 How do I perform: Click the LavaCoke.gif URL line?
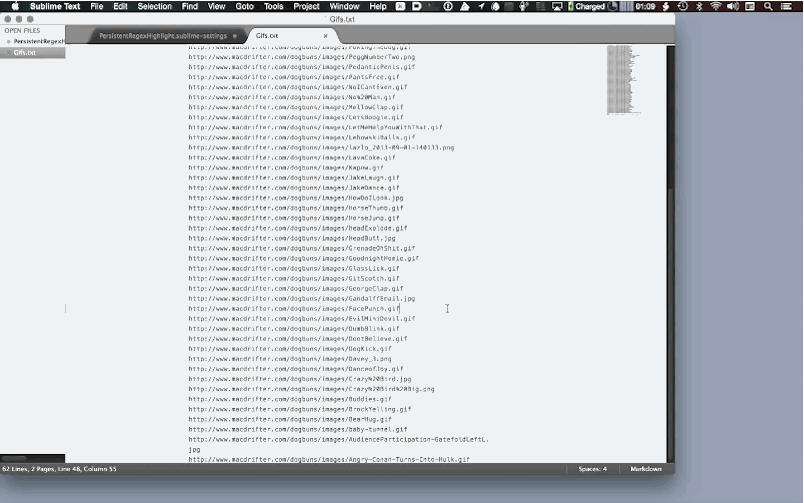(292, 157)
